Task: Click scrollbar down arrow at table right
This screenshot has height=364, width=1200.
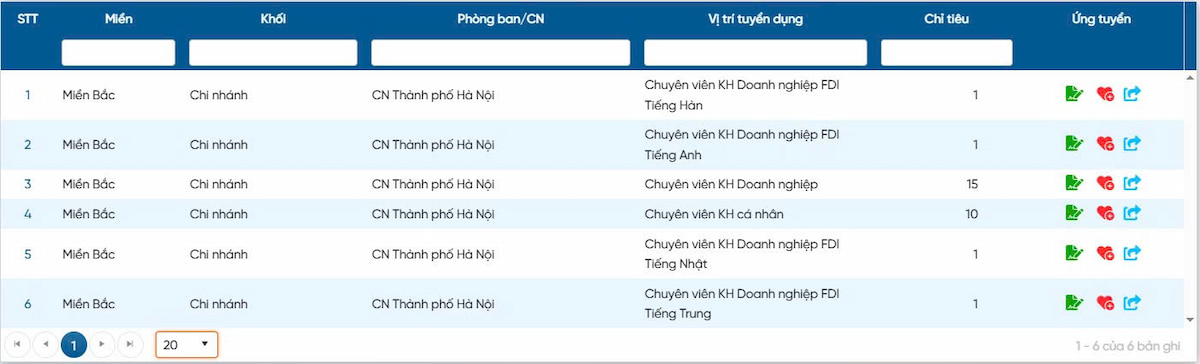Action: coord(1190,319)
